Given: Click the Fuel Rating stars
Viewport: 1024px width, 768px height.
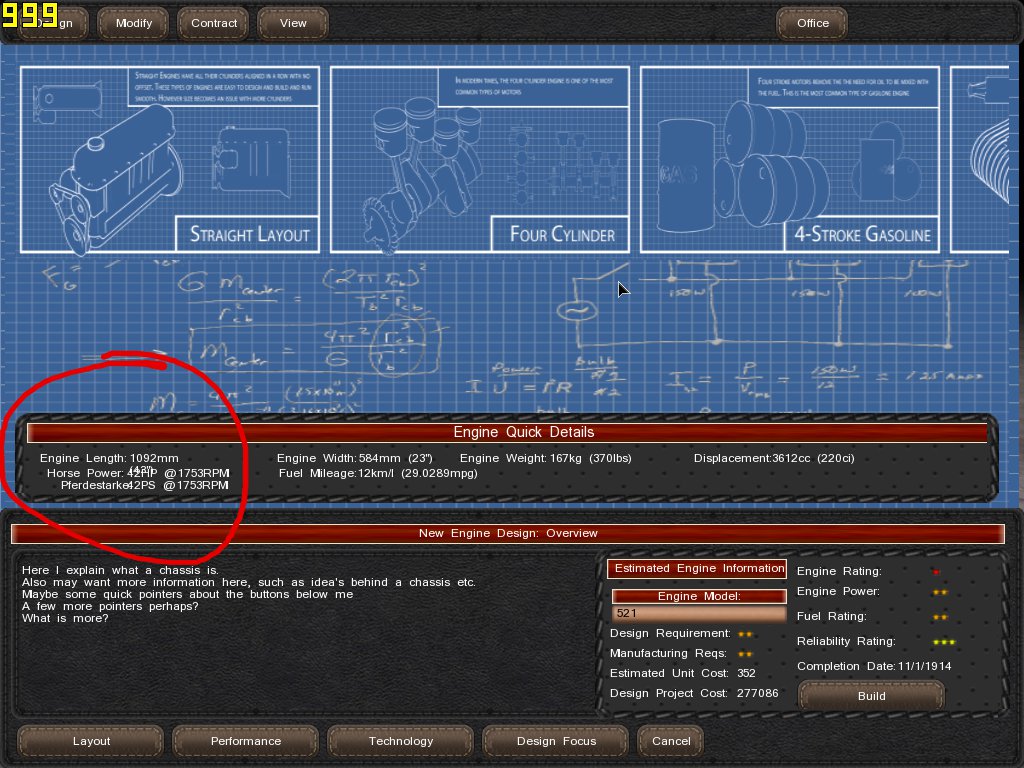Looking at the screenshot, I should tap(940, 618).
